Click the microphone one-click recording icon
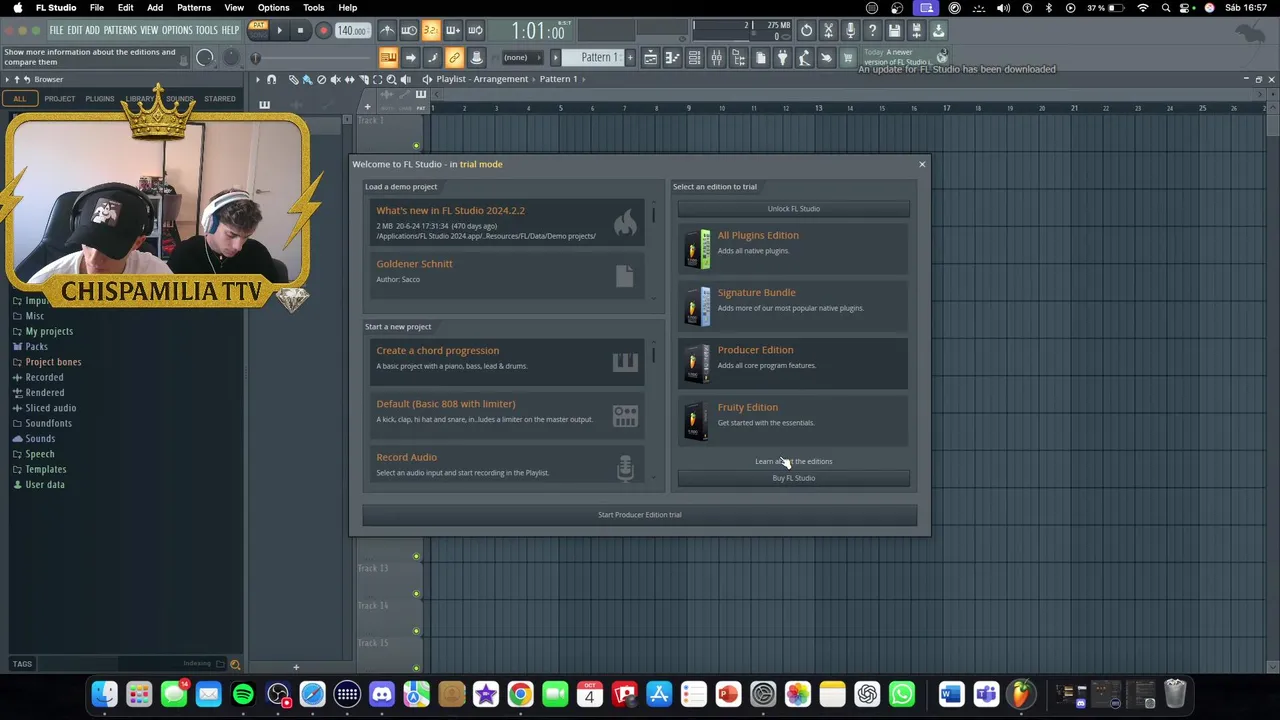 point(850,30)
